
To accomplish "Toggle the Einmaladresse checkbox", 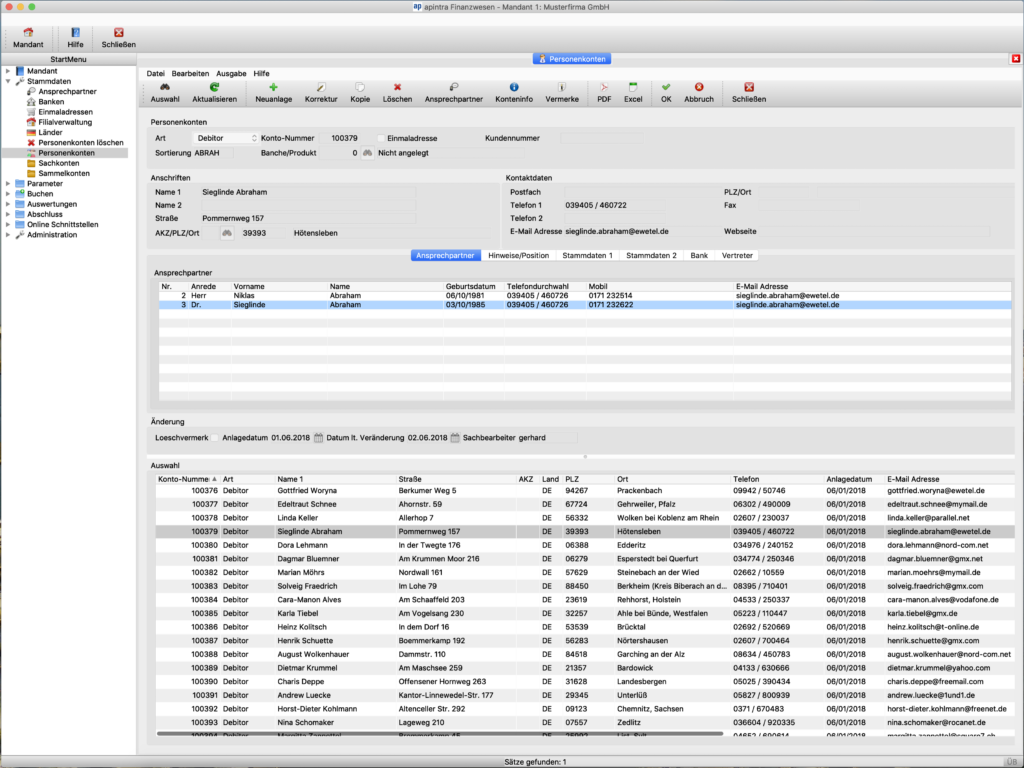I will tap(380, 137).
